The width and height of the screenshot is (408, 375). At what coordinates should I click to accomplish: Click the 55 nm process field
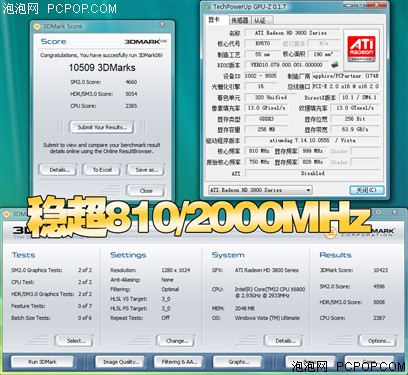pyautogui.click(x=262, y=54)
